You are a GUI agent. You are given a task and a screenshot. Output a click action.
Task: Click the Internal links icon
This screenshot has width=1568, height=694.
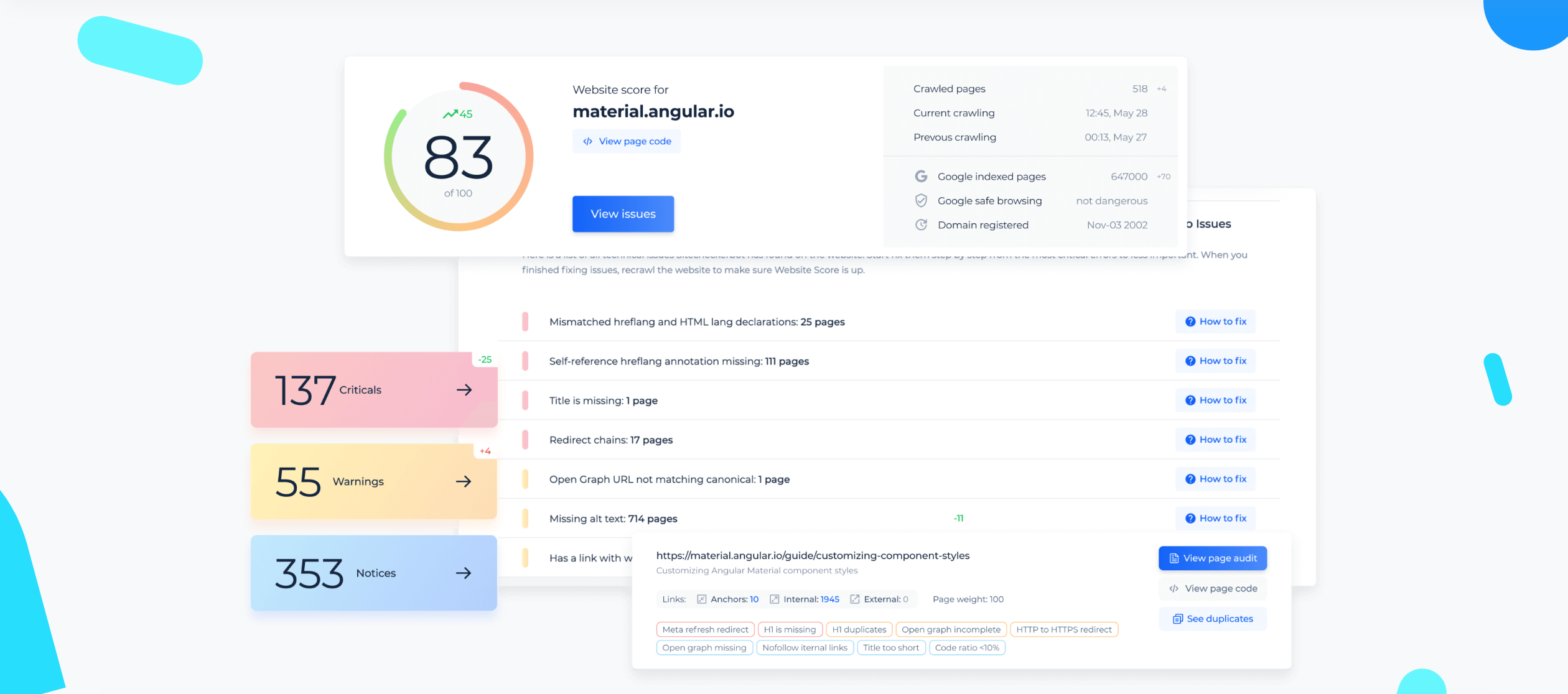774,599
